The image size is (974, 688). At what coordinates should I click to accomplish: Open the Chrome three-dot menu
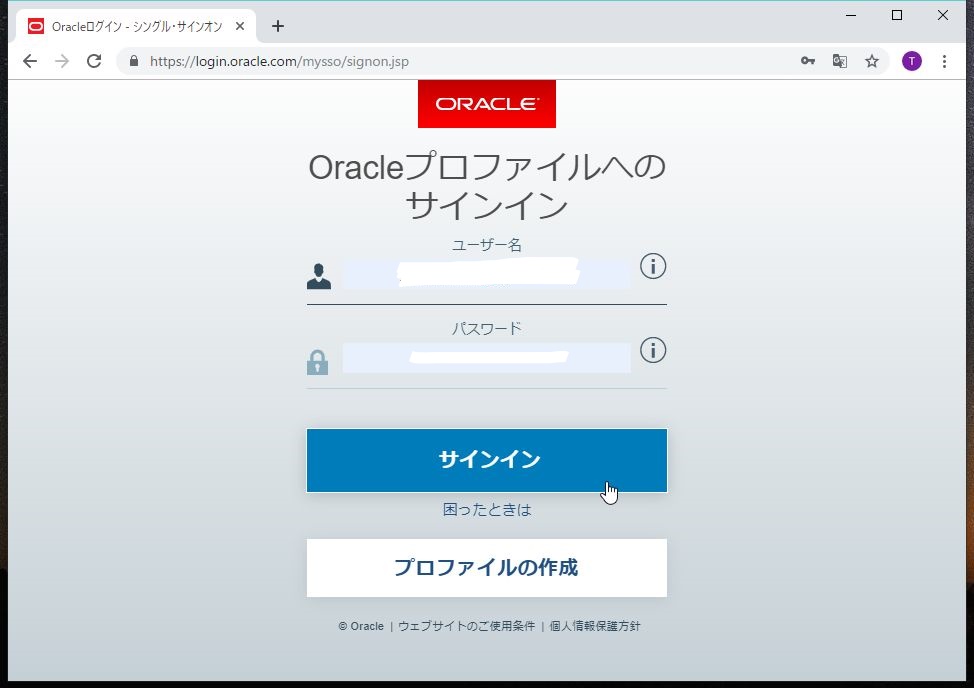pyautogui.click(x=944, y=61)
